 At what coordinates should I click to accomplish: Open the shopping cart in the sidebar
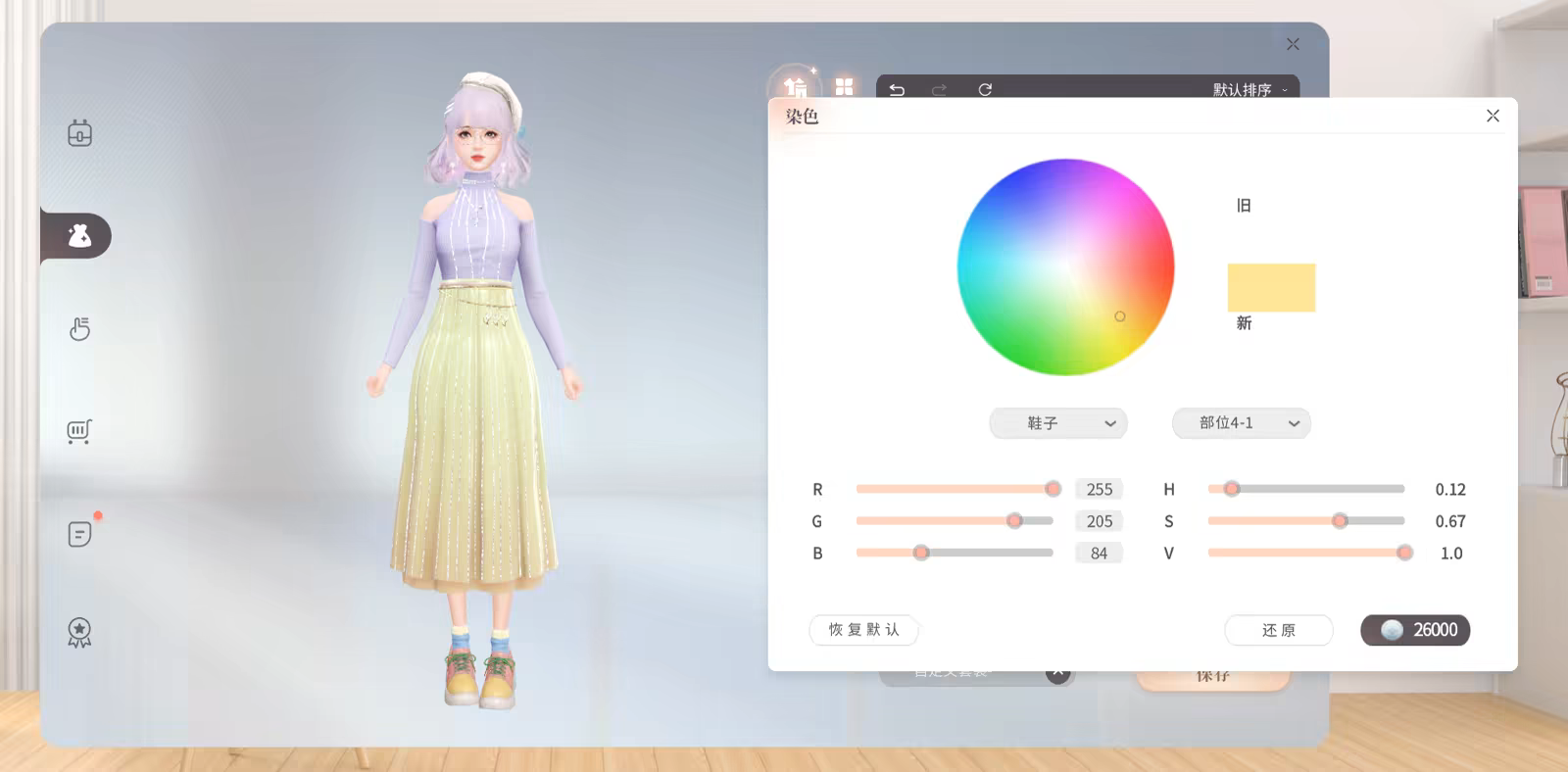click(x=79, y=431)
